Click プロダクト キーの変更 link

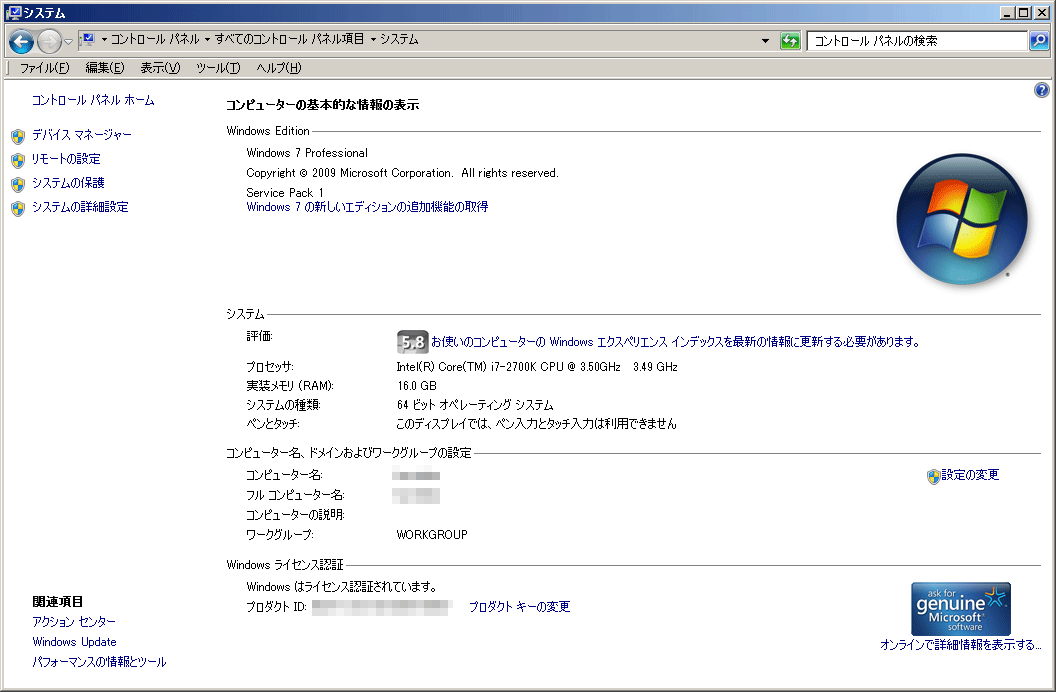(519, 607)
